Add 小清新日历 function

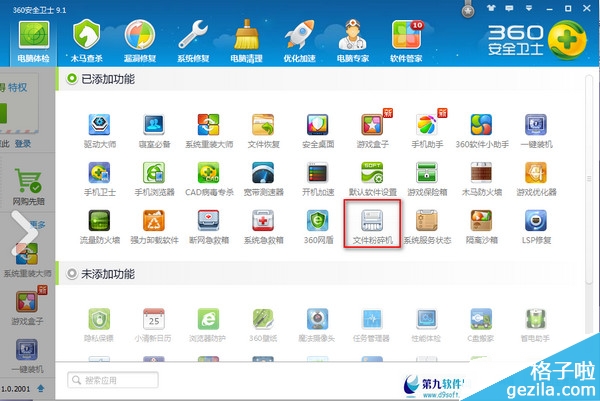click(x=153, y=325)
